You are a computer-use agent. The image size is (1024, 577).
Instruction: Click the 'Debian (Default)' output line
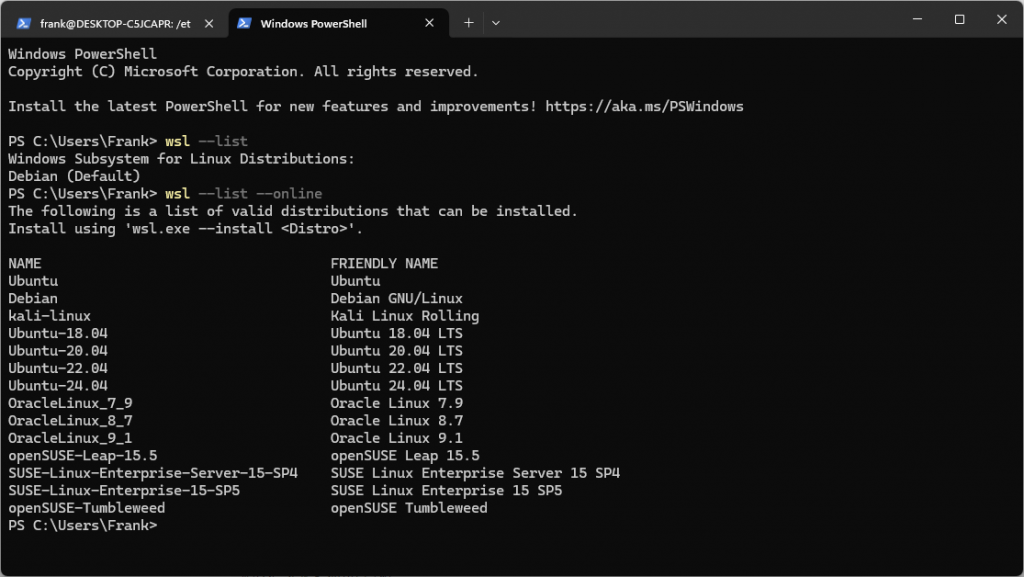[74, 176]
